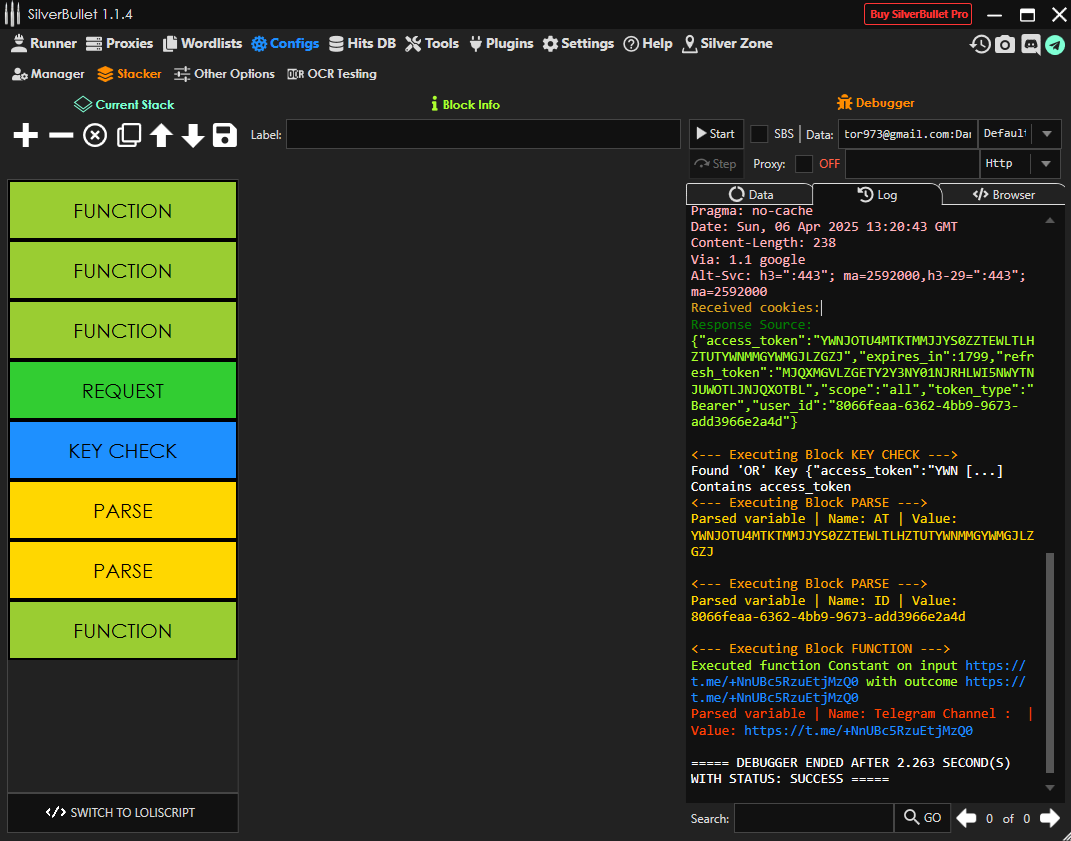The image size is (1071, 841).
Task: Toggle the Proxy checkbox
Action: pyautogui.click(x=804, y=164)
